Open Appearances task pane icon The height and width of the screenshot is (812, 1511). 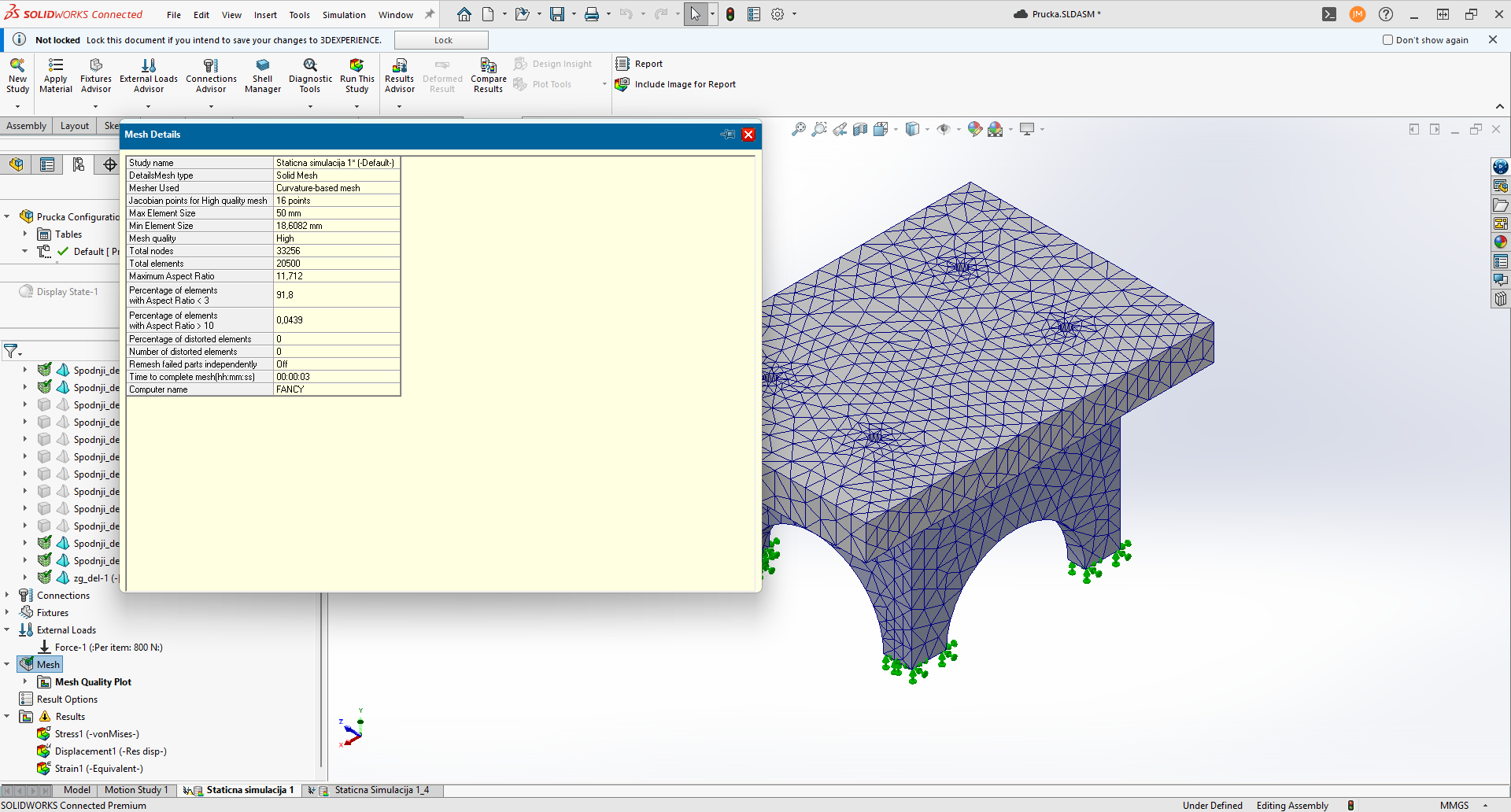click(x=1501, y=242)
